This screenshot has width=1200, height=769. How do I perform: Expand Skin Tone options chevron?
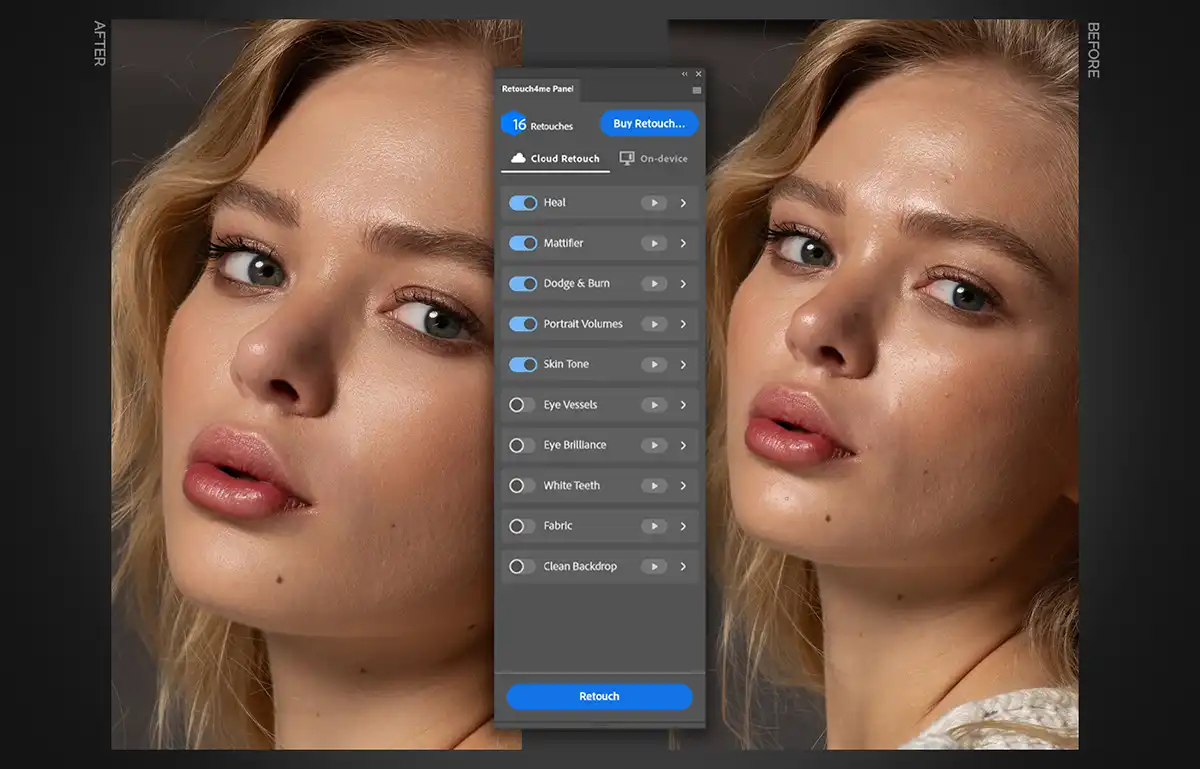pyautogui.click(x=684, y=364)
